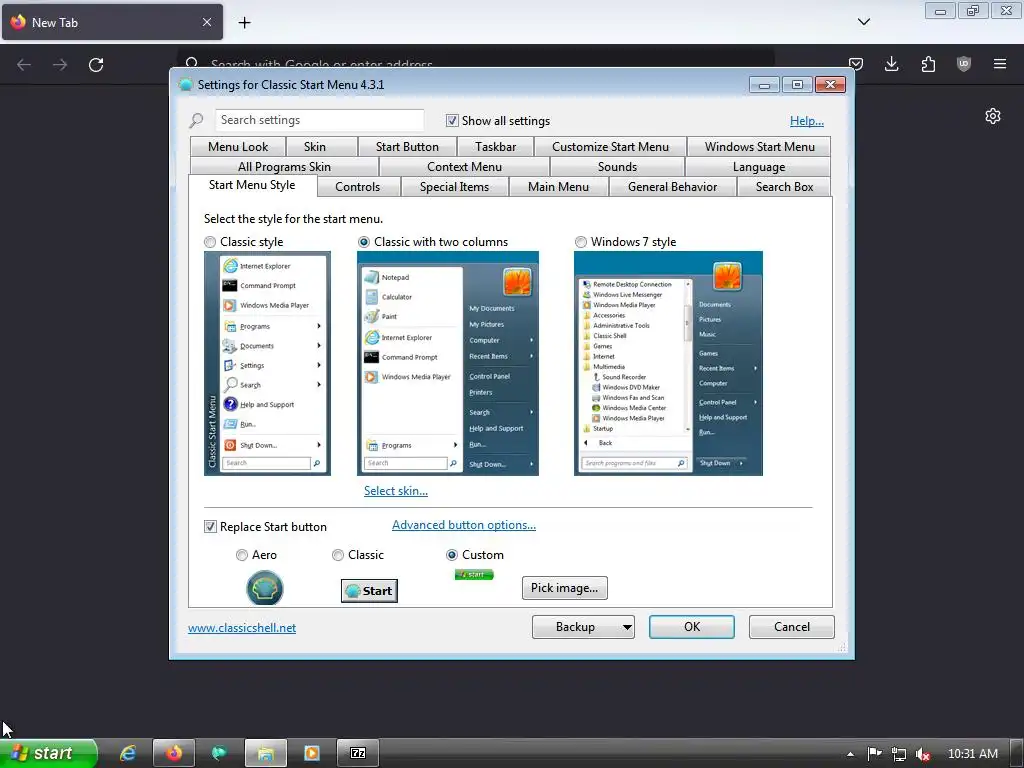Choose the Aero start button option
This screenshot has width=1024, height=768.
[x=242, y=555]
